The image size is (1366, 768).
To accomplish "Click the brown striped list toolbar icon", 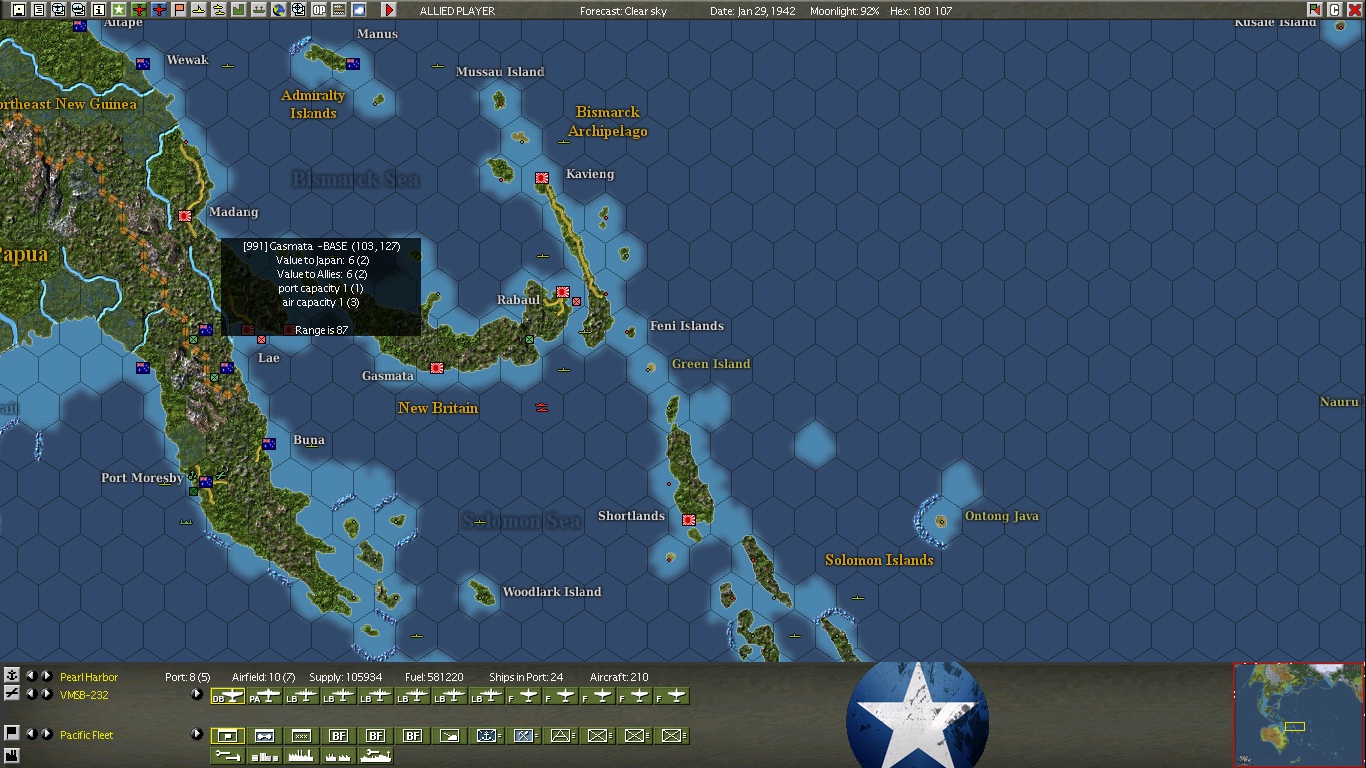I will (x=339, y=10).
